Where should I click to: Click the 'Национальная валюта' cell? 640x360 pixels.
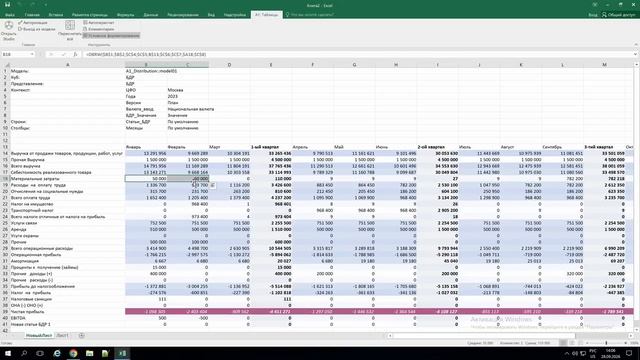click(190, 109)
